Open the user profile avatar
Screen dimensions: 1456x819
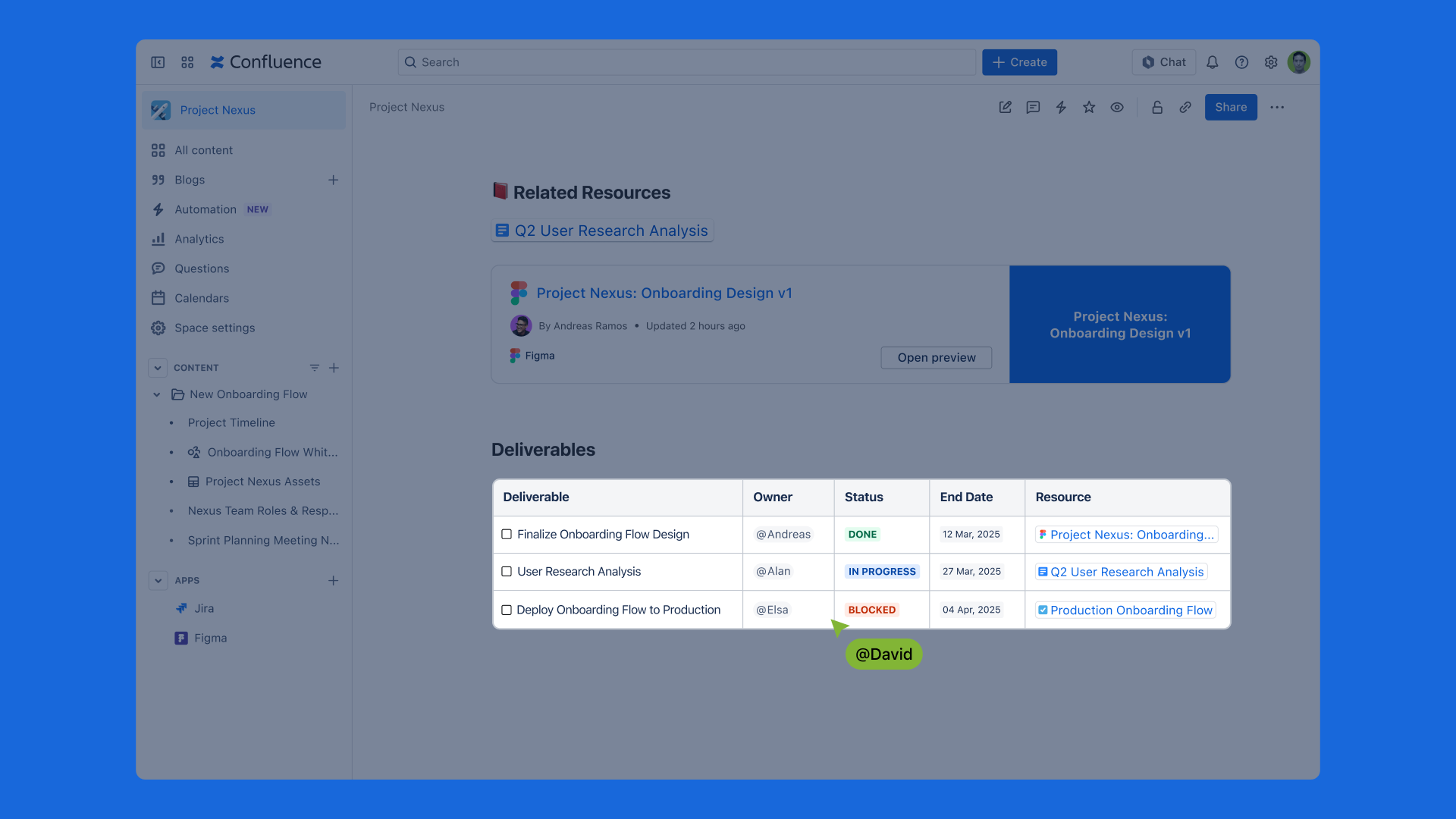click(1299, 62)
